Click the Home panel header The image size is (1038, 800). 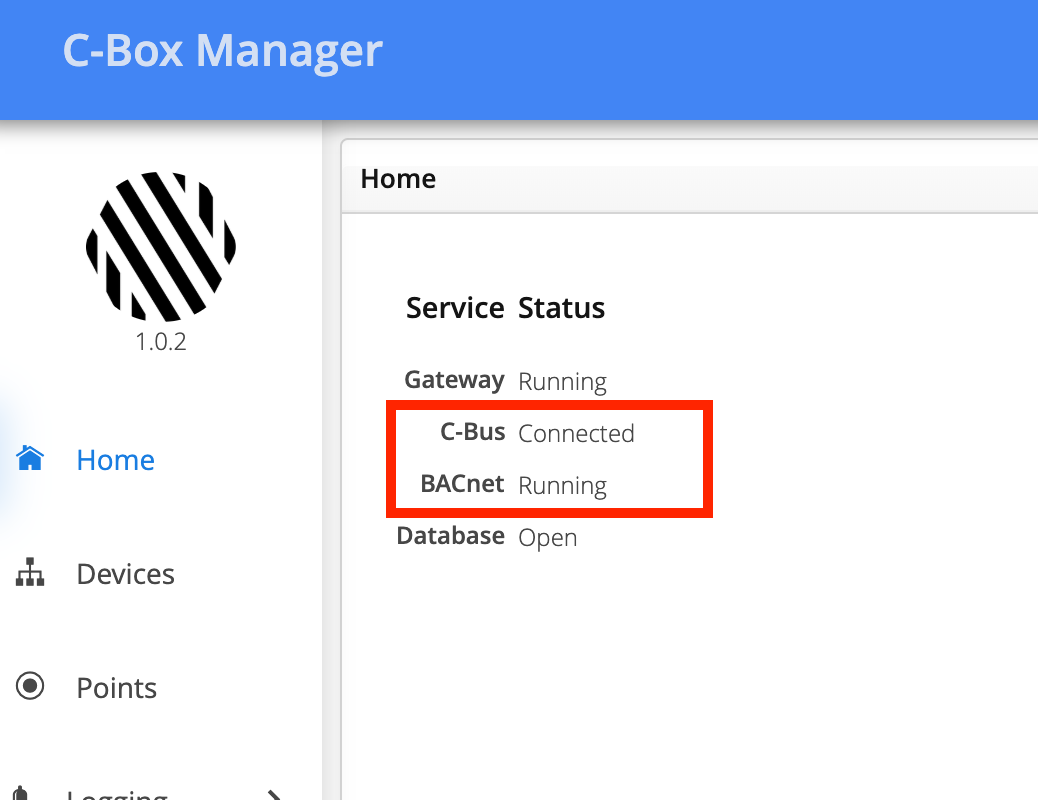[x=398, y=179]
